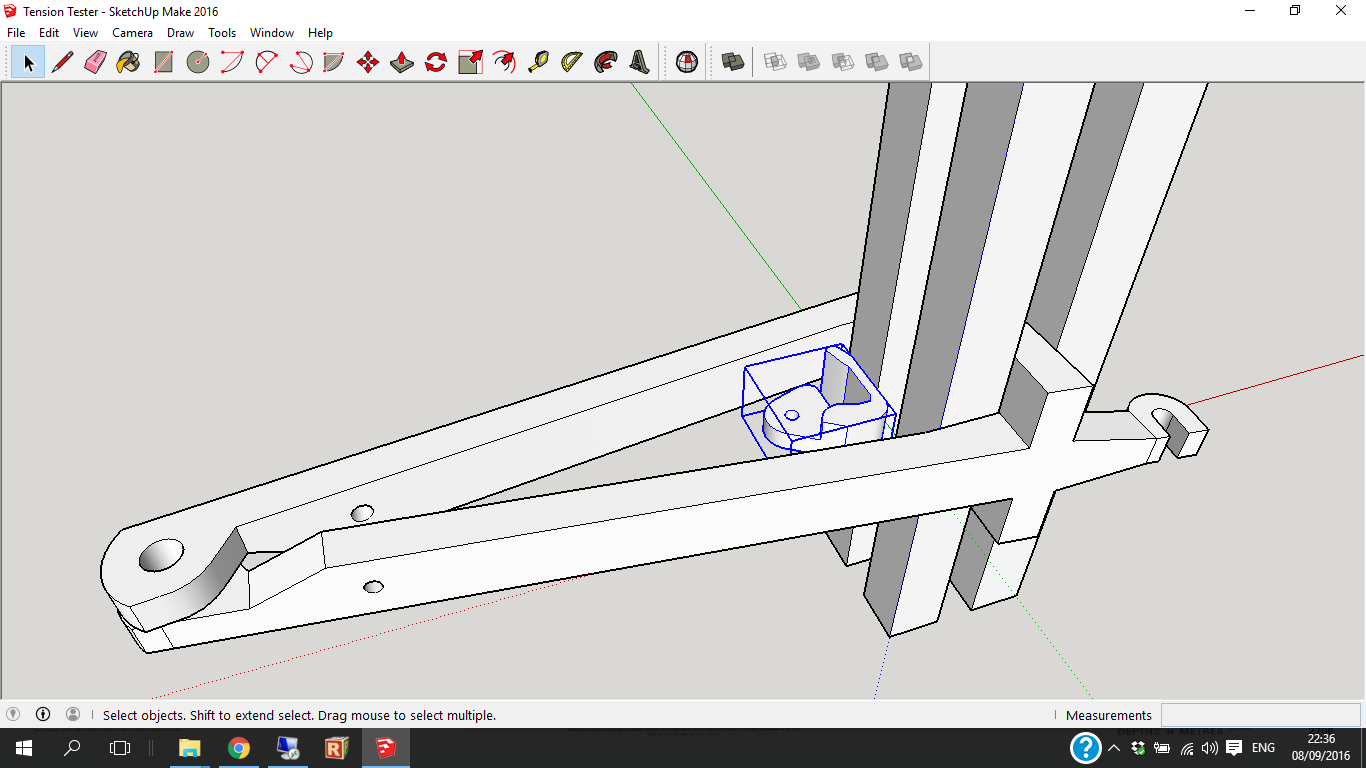Choose the Arc tool
1366x768 pixels.
tap(232, 62)
